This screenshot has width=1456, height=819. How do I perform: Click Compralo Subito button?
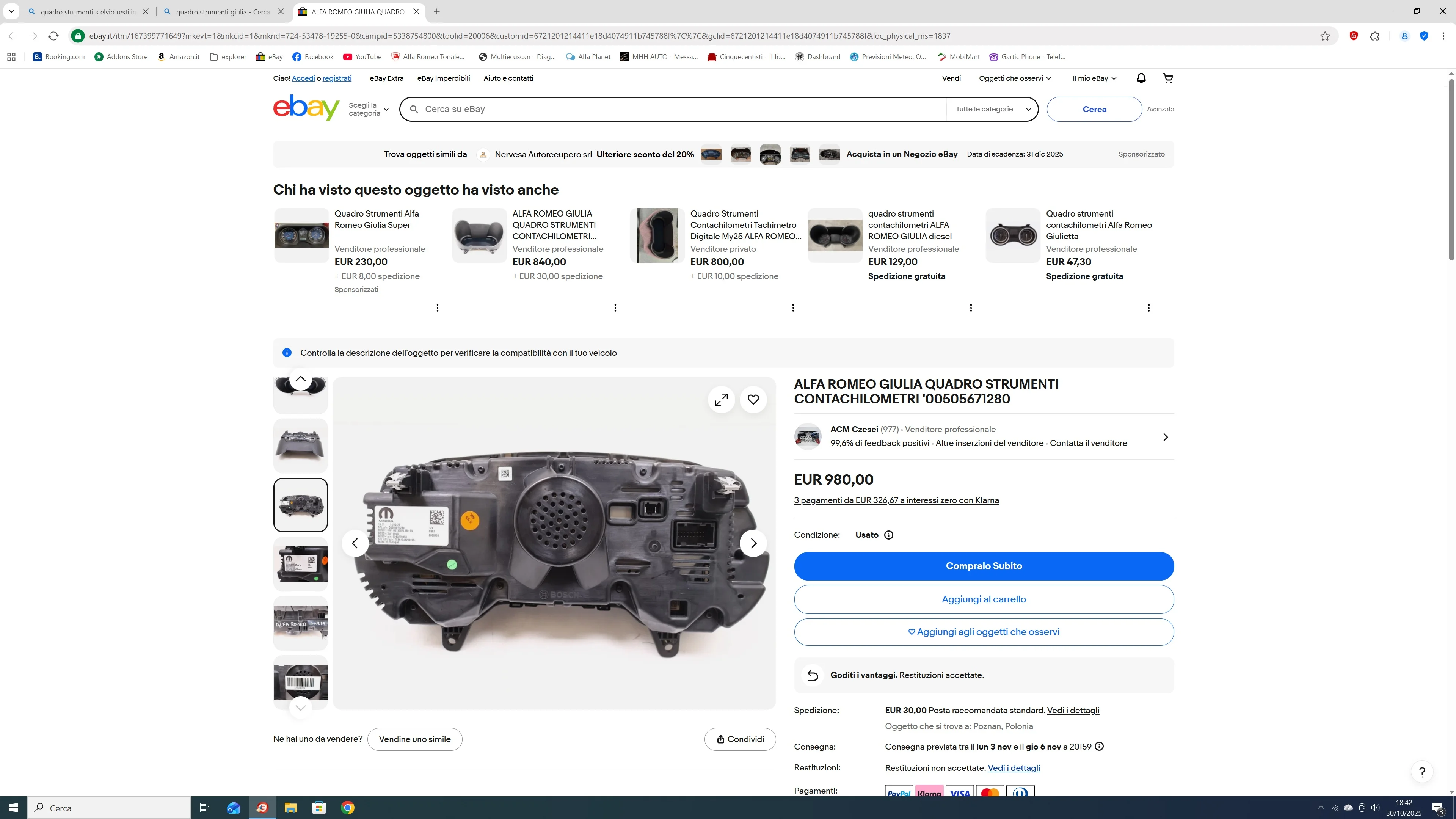(984, 566)
